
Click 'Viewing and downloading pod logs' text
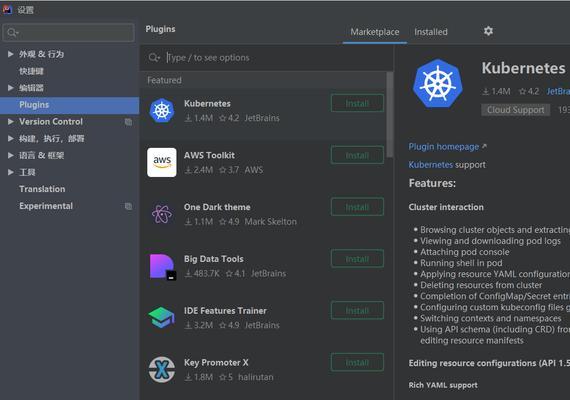[x=490, y=241]
